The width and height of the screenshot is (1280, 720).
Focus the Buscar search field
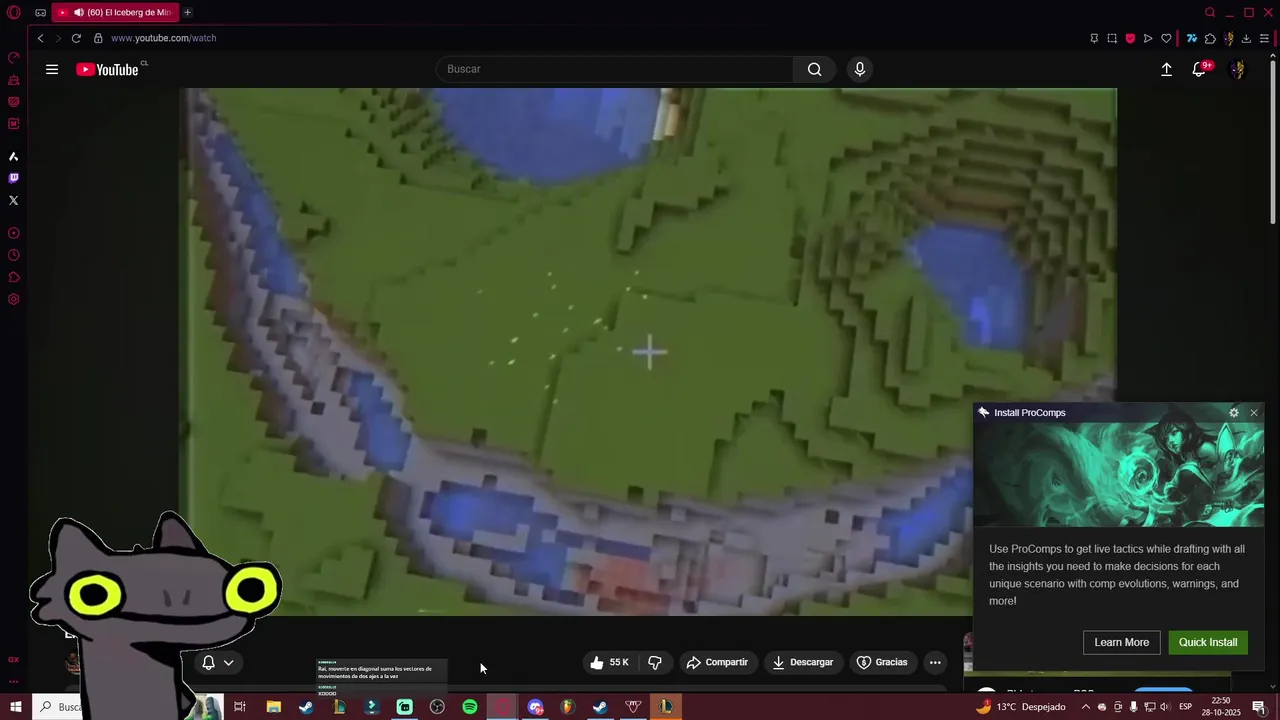[615, 69]
